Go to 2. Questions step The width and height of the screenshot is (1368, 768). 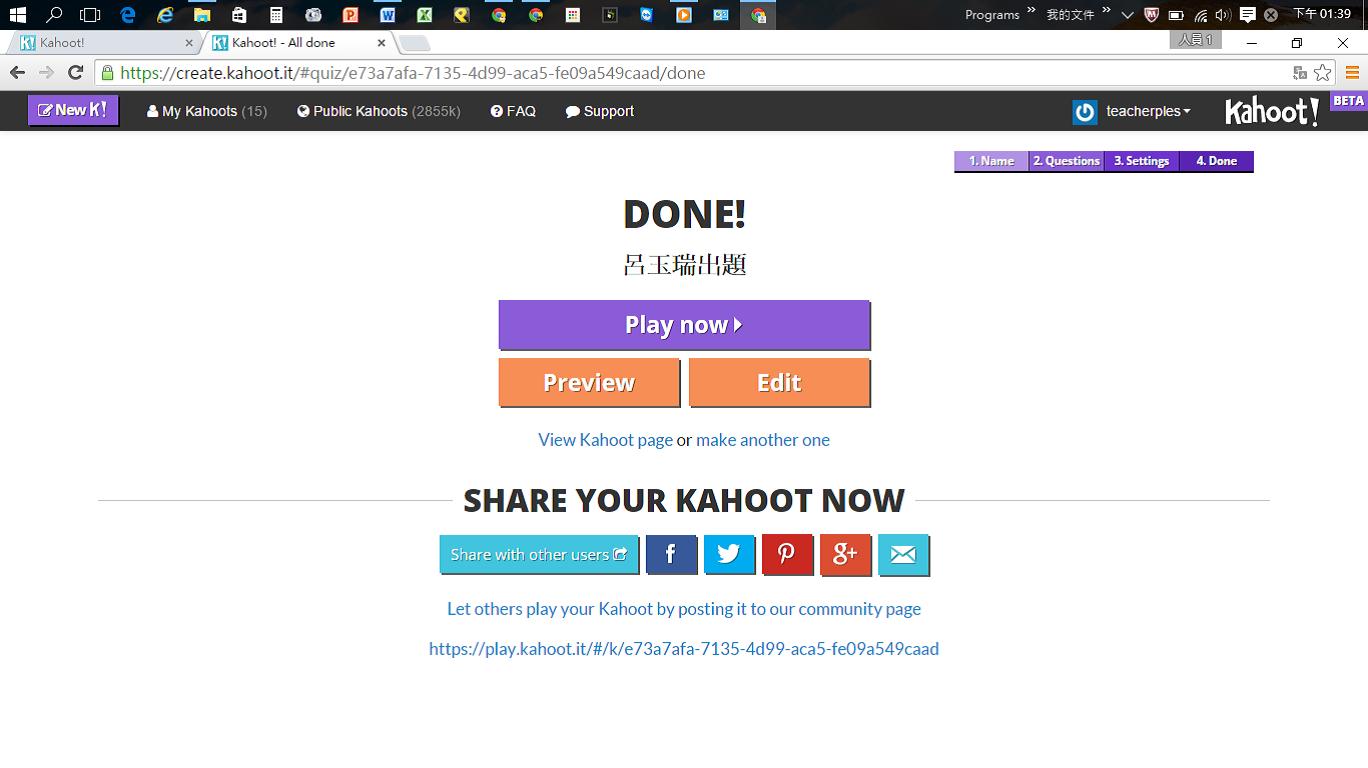coord(1066,161)
